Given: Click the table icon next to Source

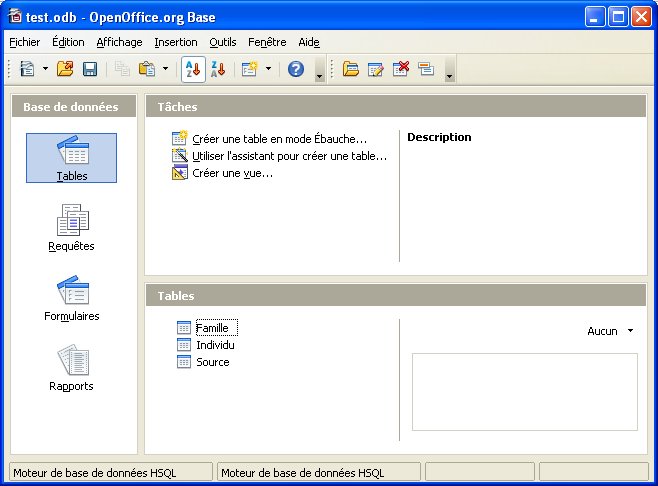Looking at the screenshot, I should coord(184,362).
